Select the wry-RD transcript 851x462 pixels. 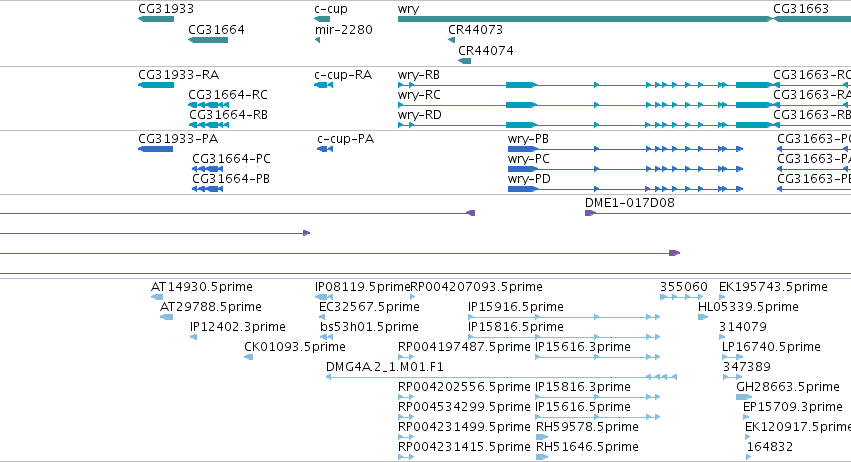[586, 125]
